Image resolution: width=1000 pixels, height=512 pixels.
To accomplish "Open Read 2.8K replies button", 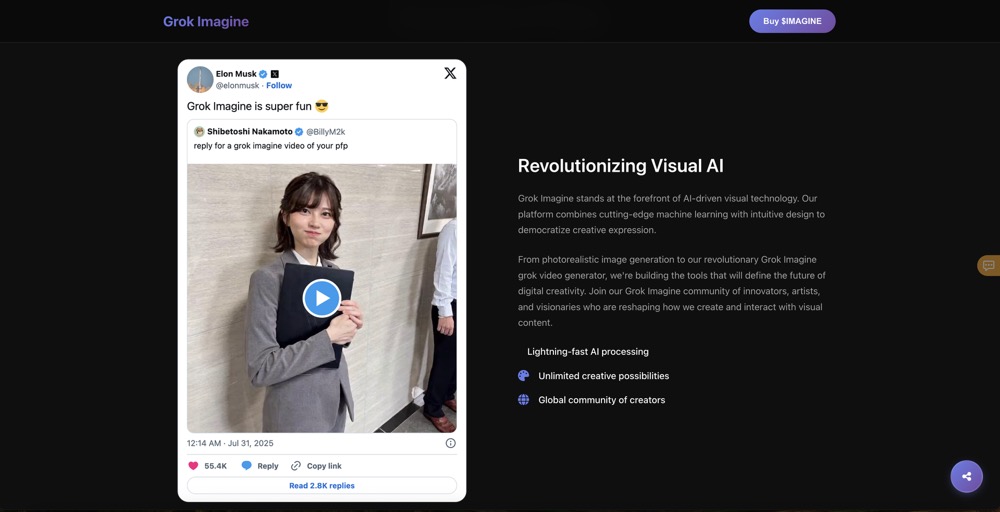I will [321, 485].
